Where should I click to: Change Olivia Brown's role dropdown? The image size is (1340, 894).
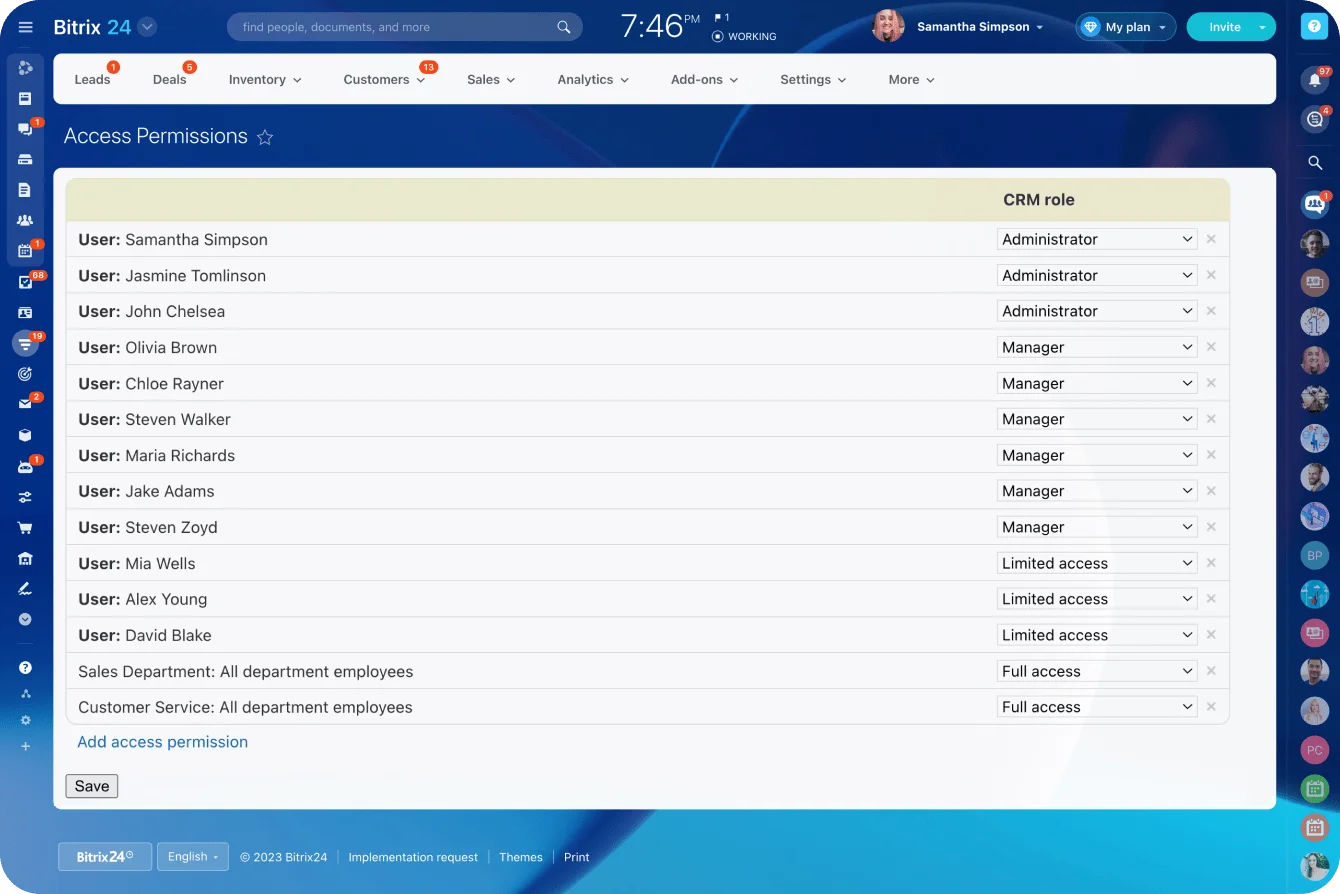(1096, 347)
